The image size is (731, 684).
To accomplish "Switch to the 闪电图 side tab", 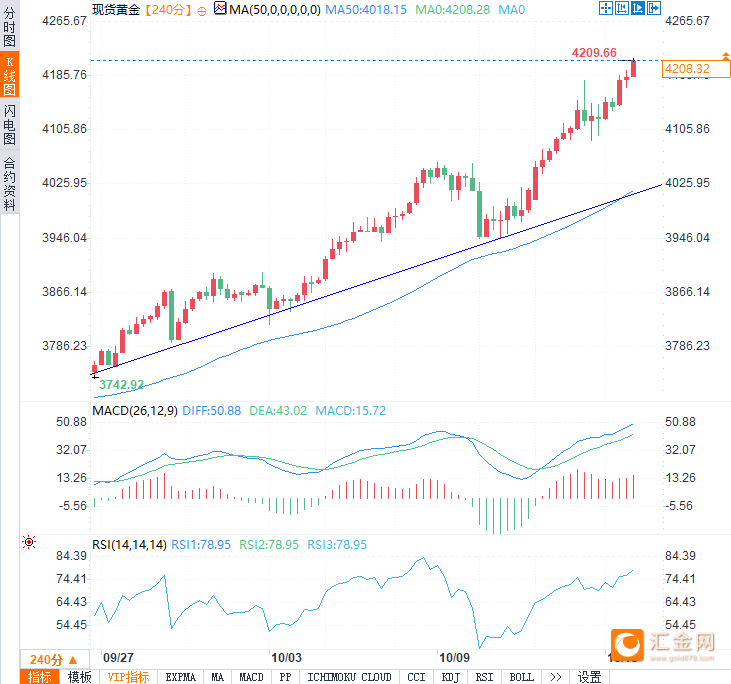I will click(9, 124).
